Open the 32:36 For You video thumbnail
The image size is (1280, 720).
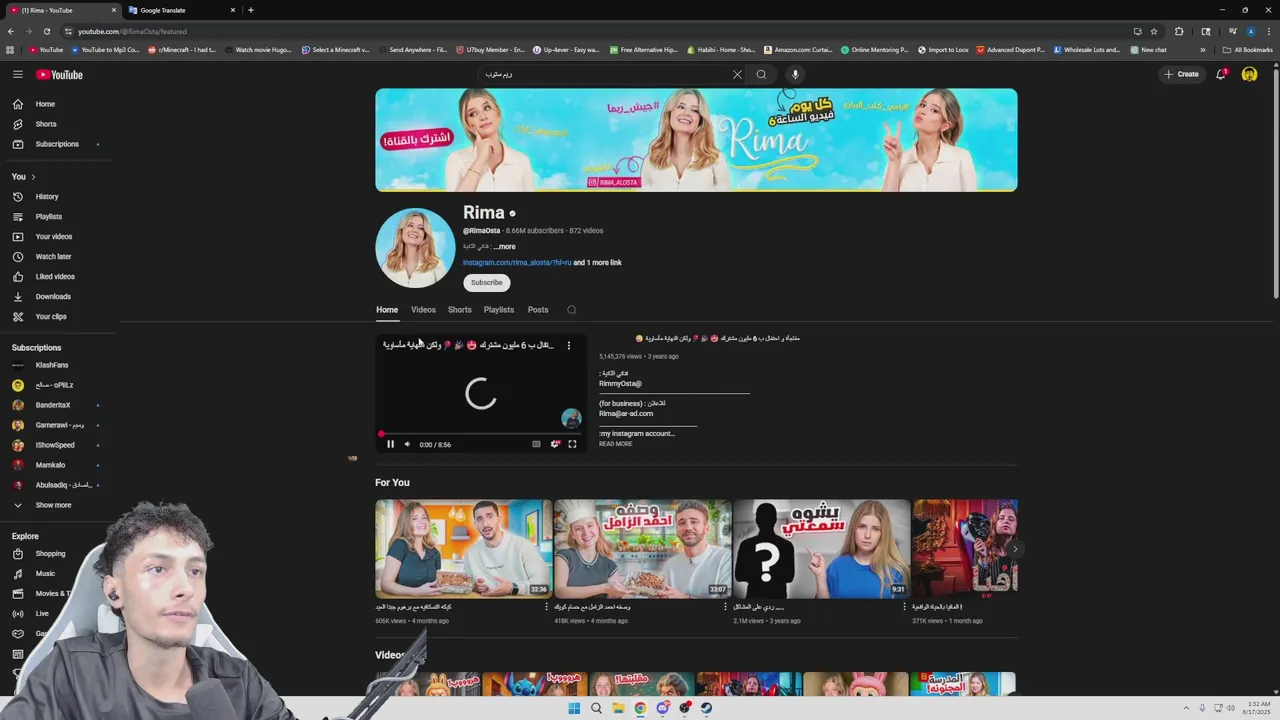click(x=464, y=549)
